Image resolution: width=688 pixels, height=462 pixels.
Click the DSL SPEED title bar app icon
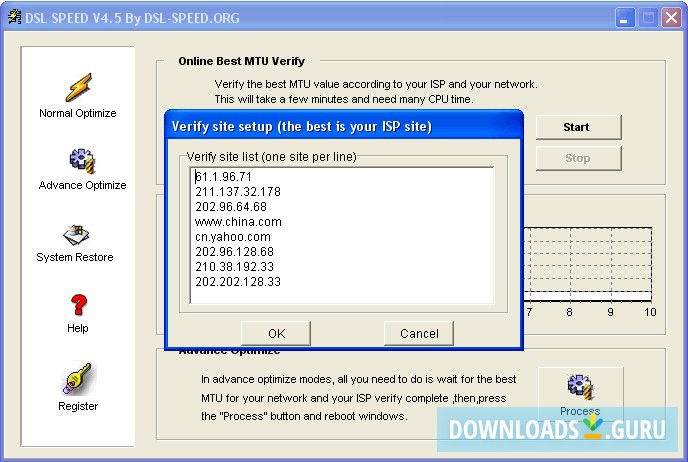point(15,17)
